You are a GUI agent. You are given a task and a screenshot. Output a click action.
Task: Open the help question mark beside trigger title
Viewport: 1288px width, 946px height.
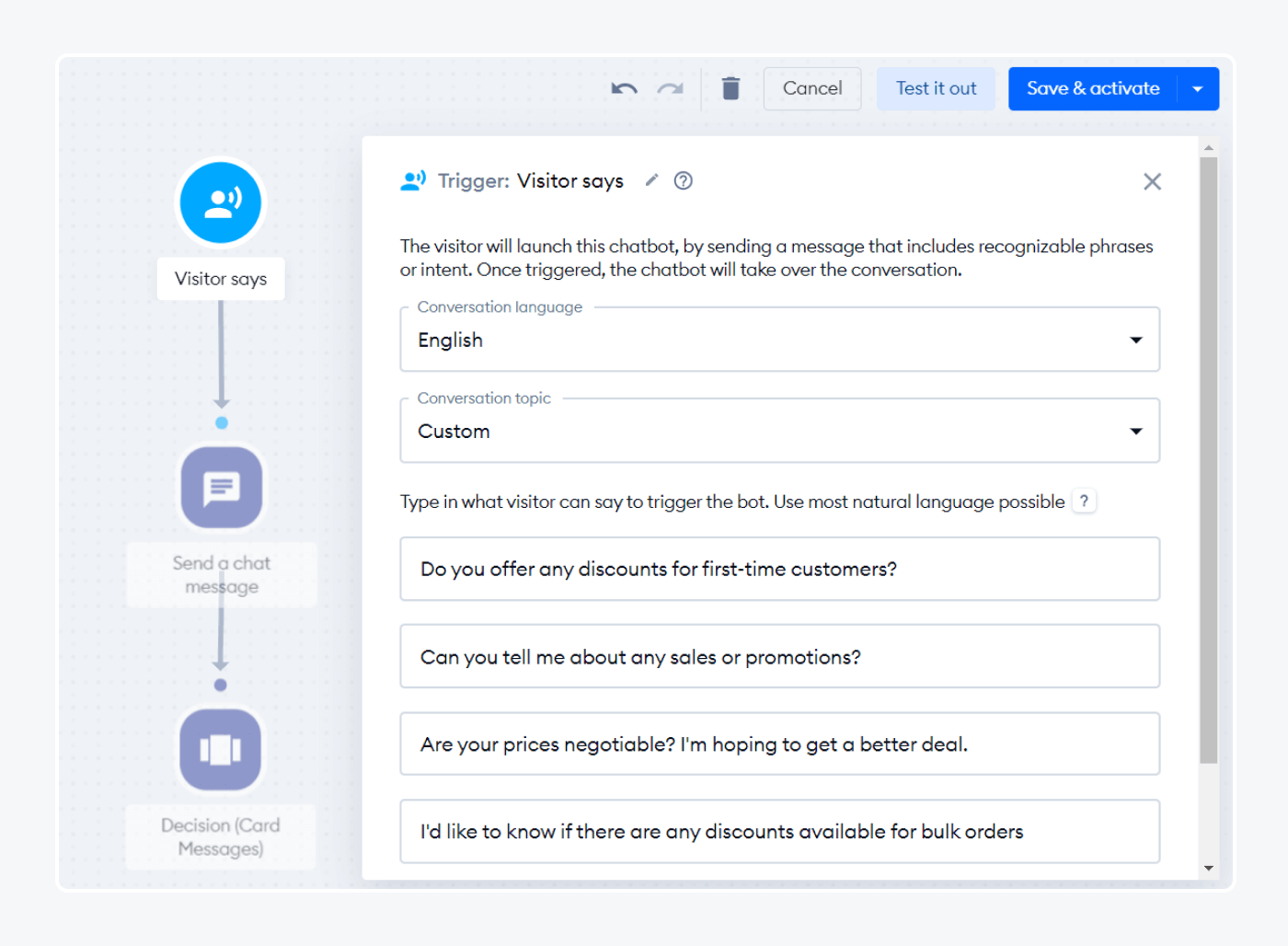[x=683, y=180]
